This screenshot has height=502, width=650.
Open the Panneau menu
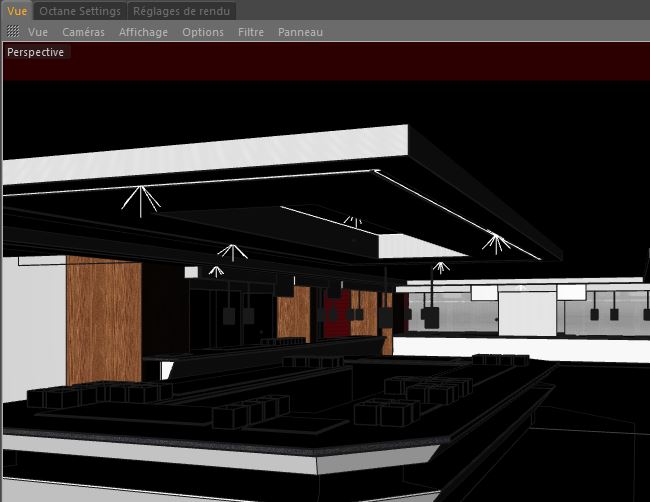[301, 32]
